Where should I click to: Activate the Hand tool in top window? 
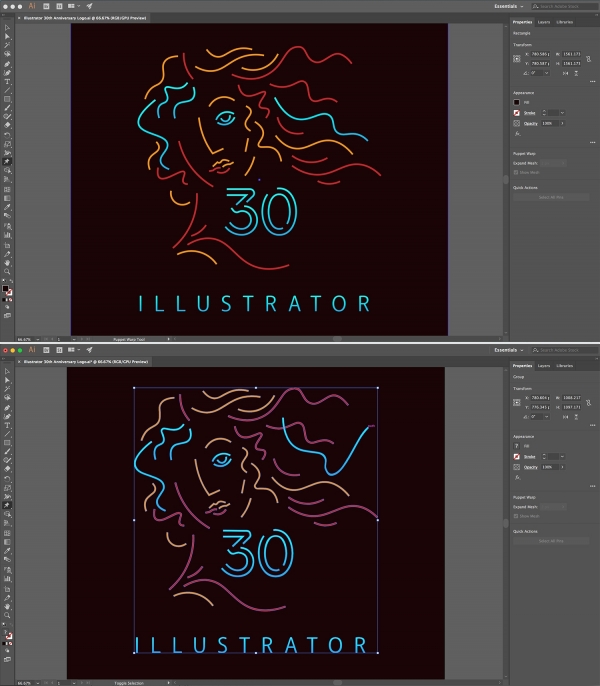click(x=7, y=263)
